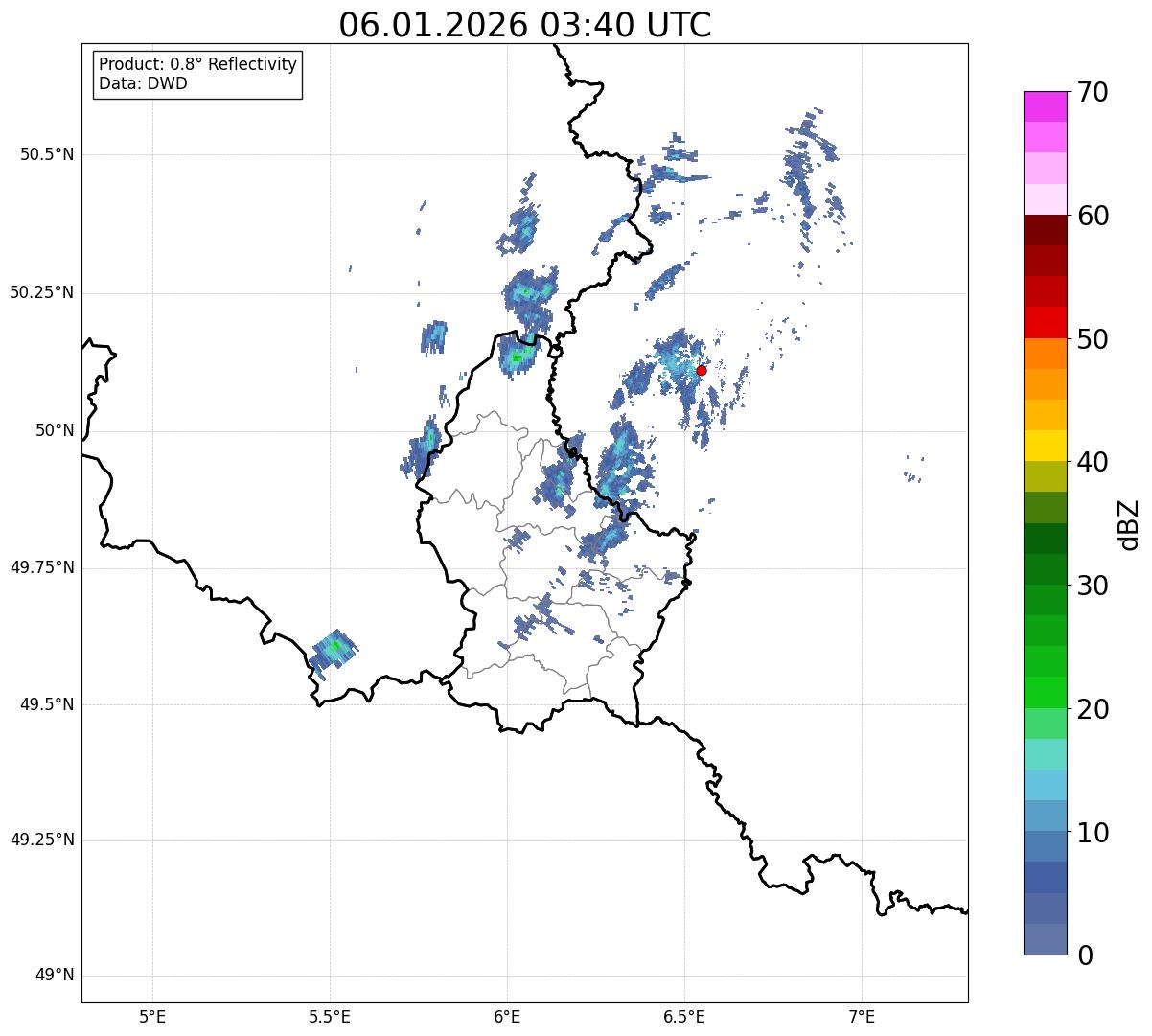Image resolution: width=1152 pixels, height=1036 pixels.
Task: Click the green-core echo on Luxembourg's northern tip
Action: coord(518,356)
